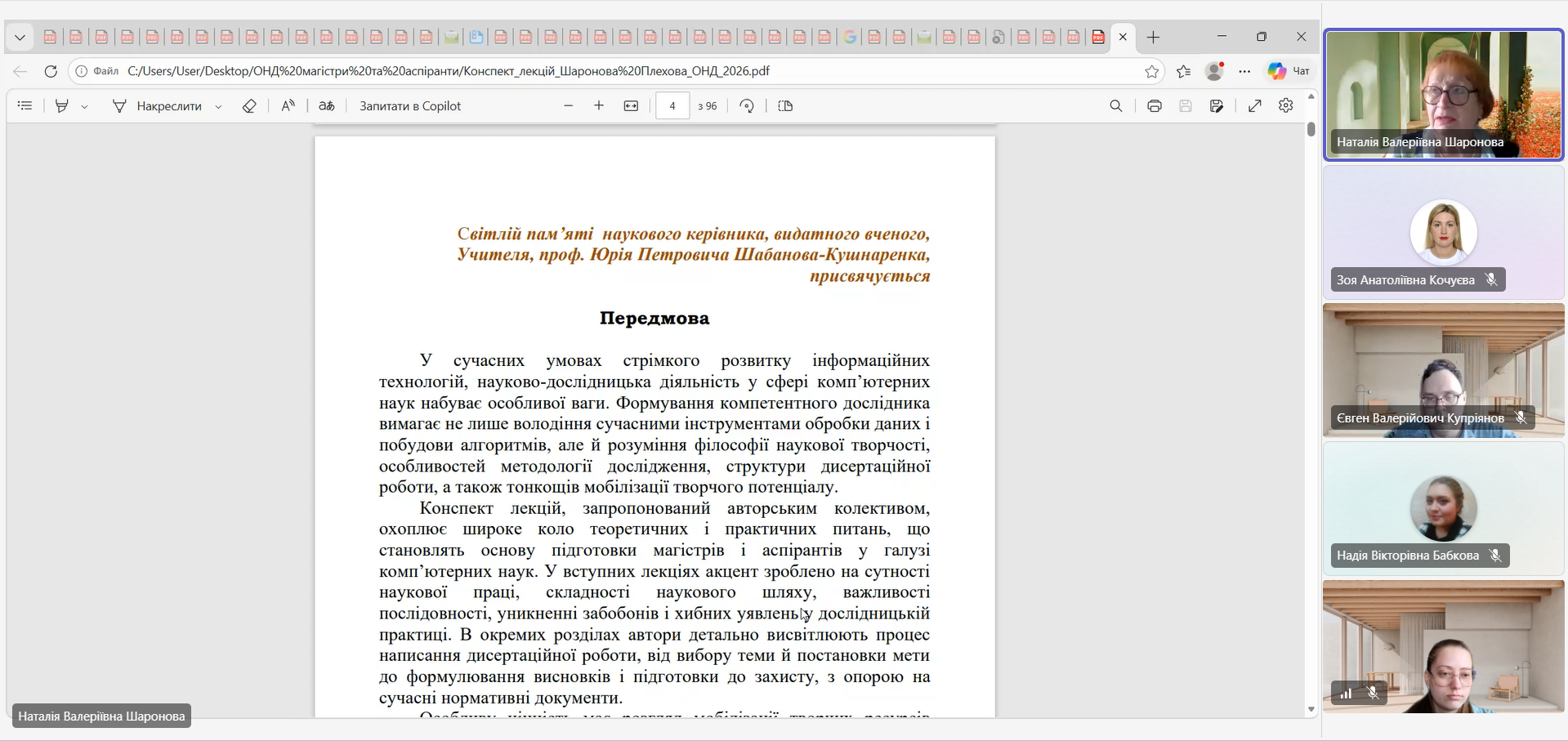
Task: Click the page number input field
Action: [672, 106]
